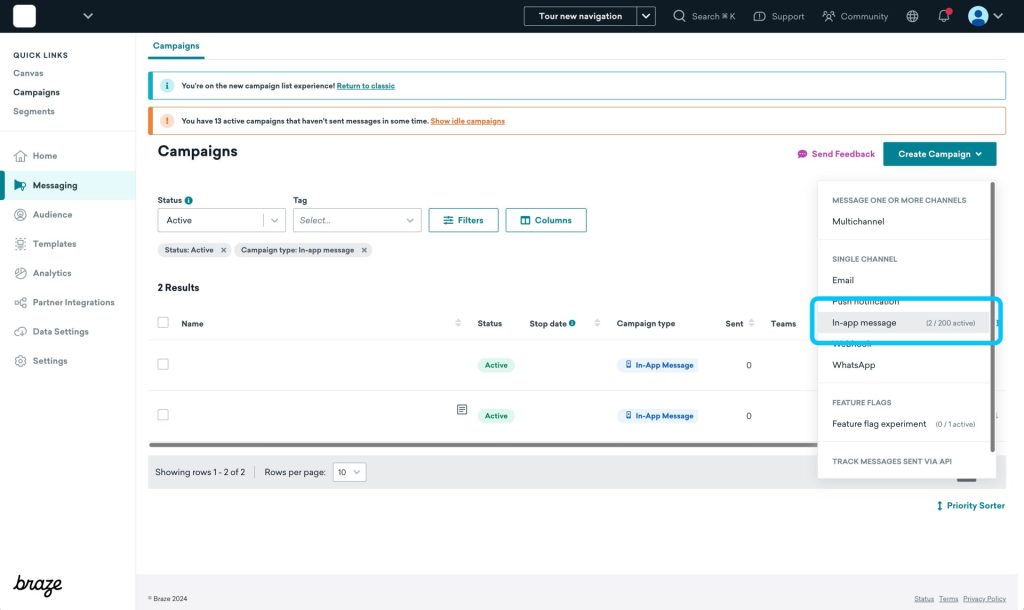Open Segments in Quick Links
Screen dimensions: 1024x610
[34, 112]
